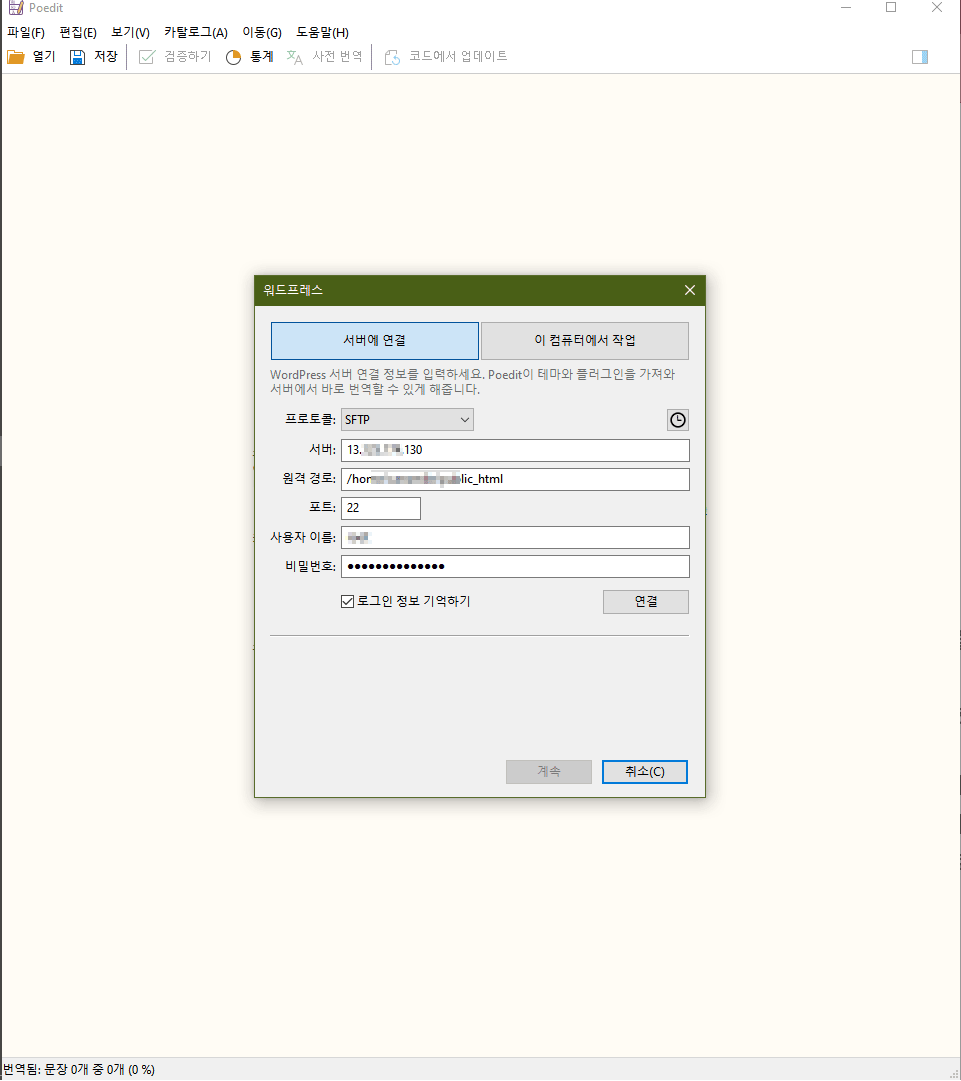
Task: Click the Statistics pie chart icon
Action: (233, 57)
